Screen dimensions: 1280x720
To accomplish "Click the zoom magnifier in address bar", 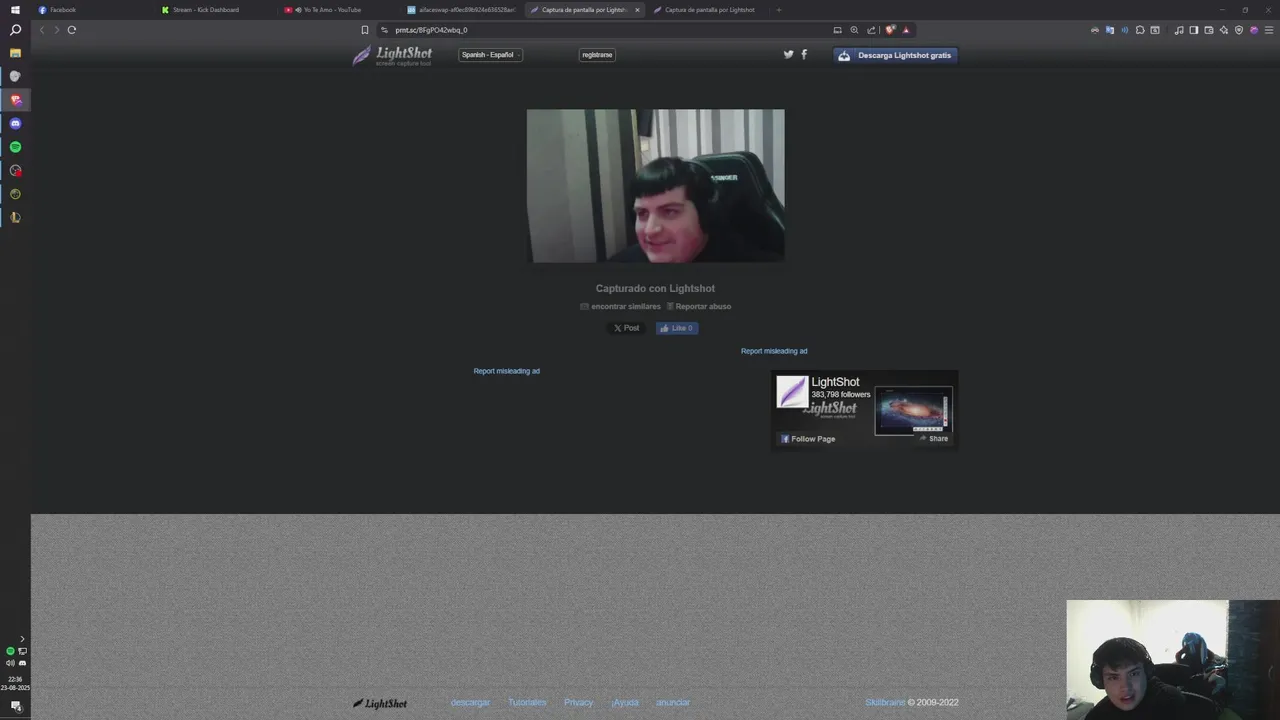I will pos(854,30).
